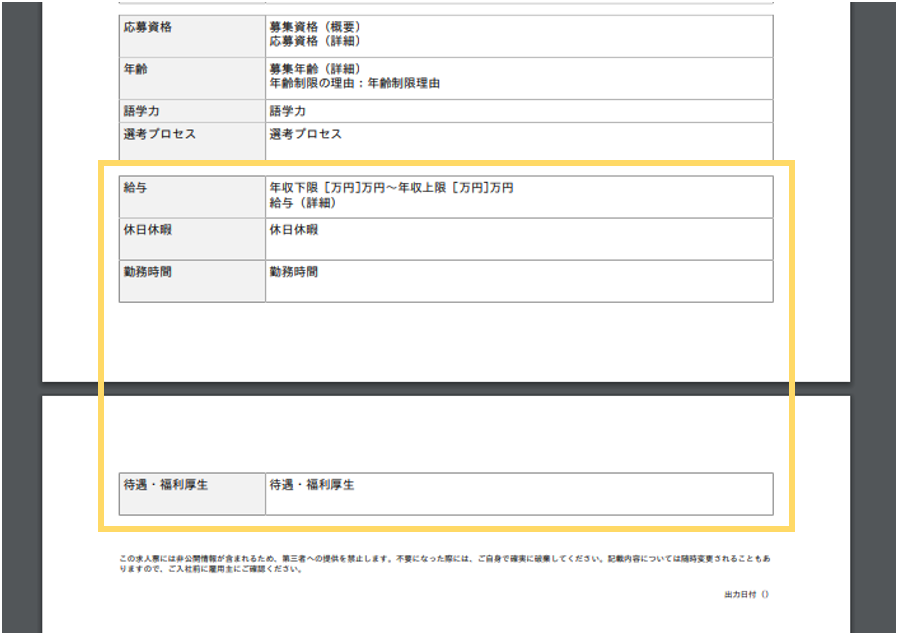Click the この求人票には非公開情報 disclaimer paragraph
Screen dimensions: 898x635
(445, 564)
